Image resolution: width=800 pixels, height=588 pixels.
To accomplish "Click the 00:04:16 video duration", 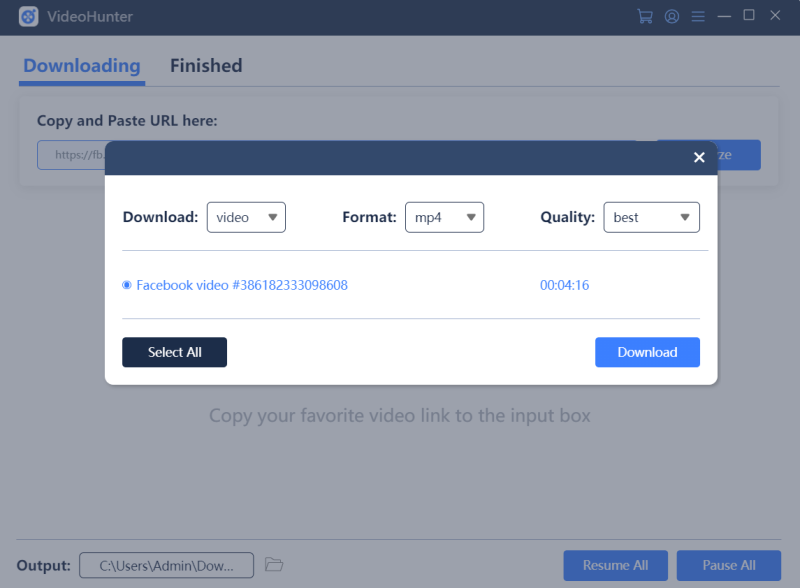I will [x=564, y=285].
